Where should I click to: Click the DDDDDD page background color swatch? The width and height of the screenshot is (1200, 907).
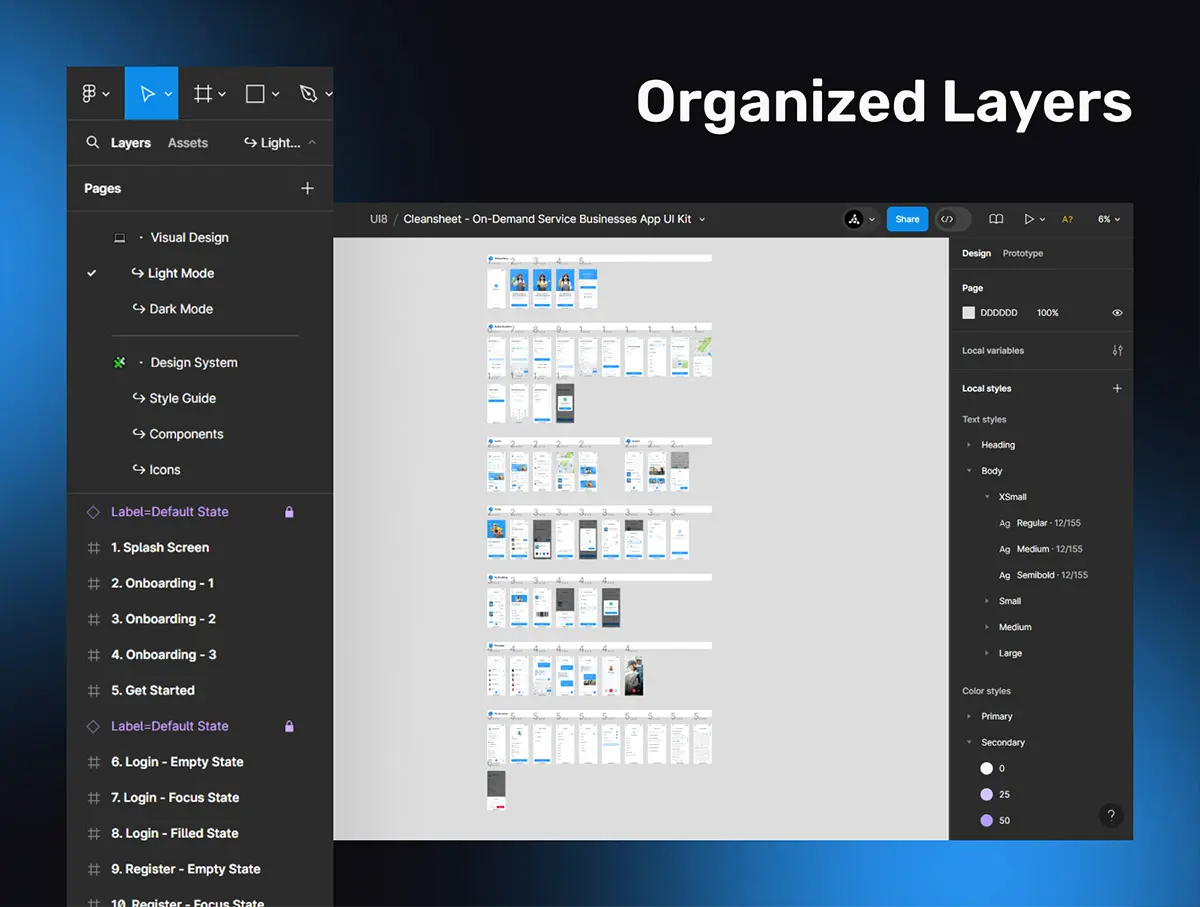pos(968,313)
